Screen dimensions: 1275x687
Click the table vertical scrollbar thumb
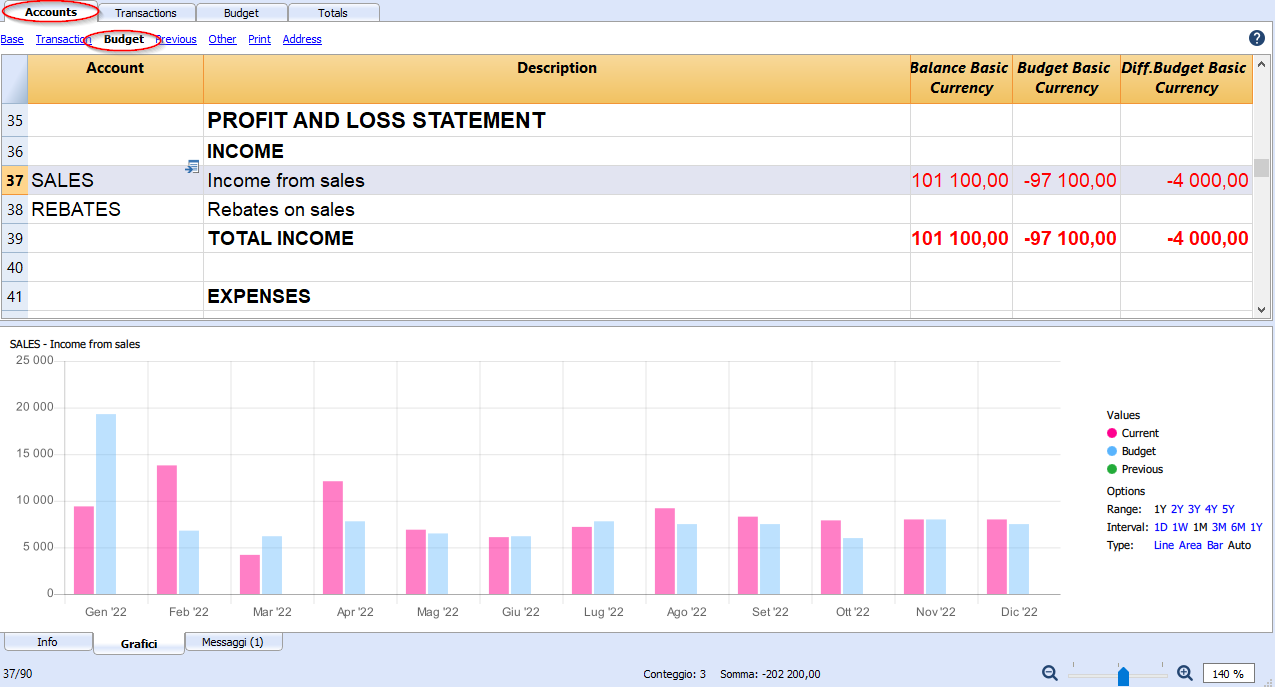click(x=1262, y=168)
